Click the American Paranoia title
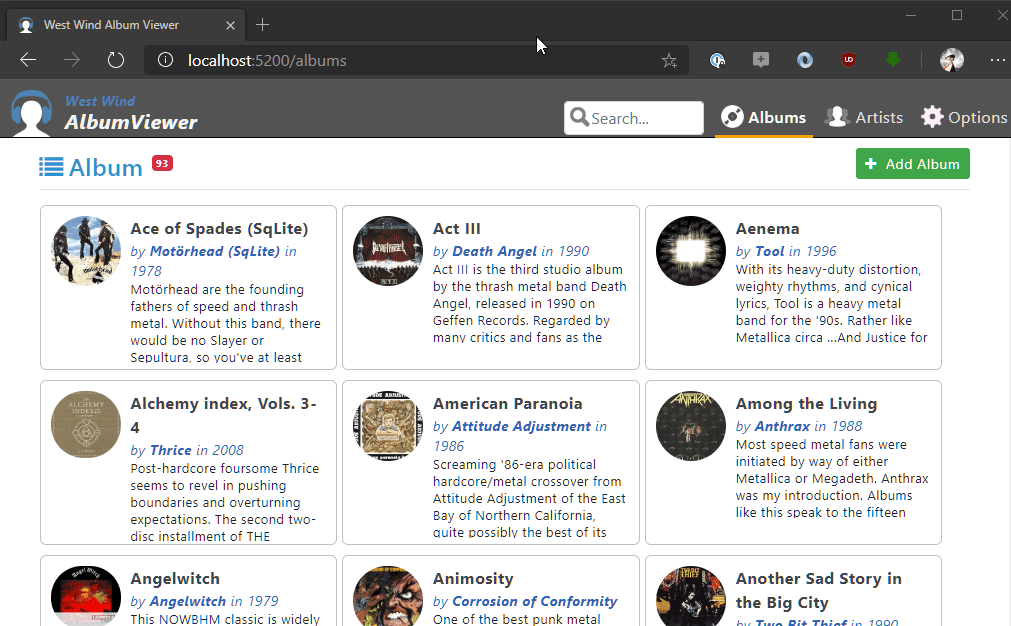The image size is (1011, 626). point(507,404)
